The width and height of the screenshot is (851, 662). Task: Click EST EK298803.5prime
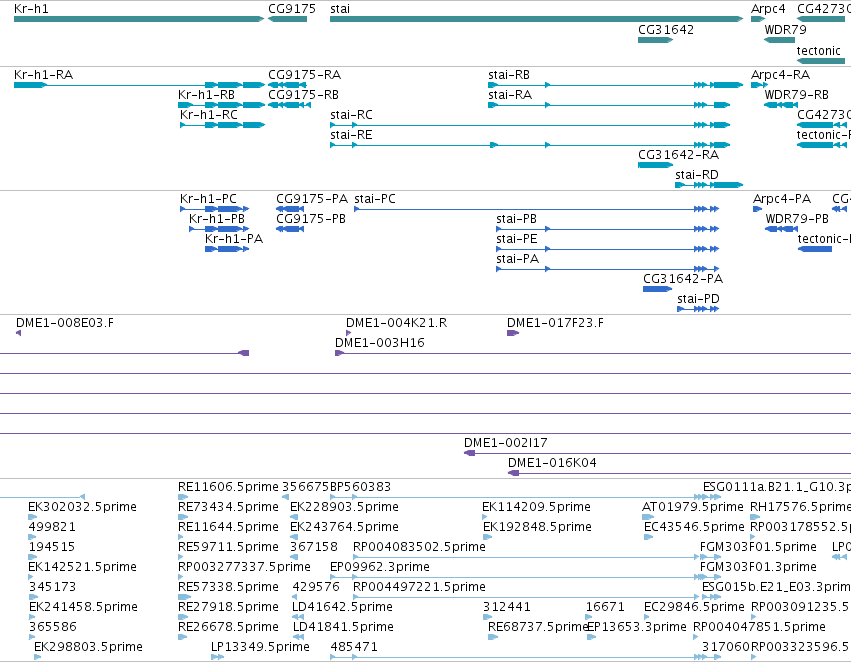tap(37, 657)
